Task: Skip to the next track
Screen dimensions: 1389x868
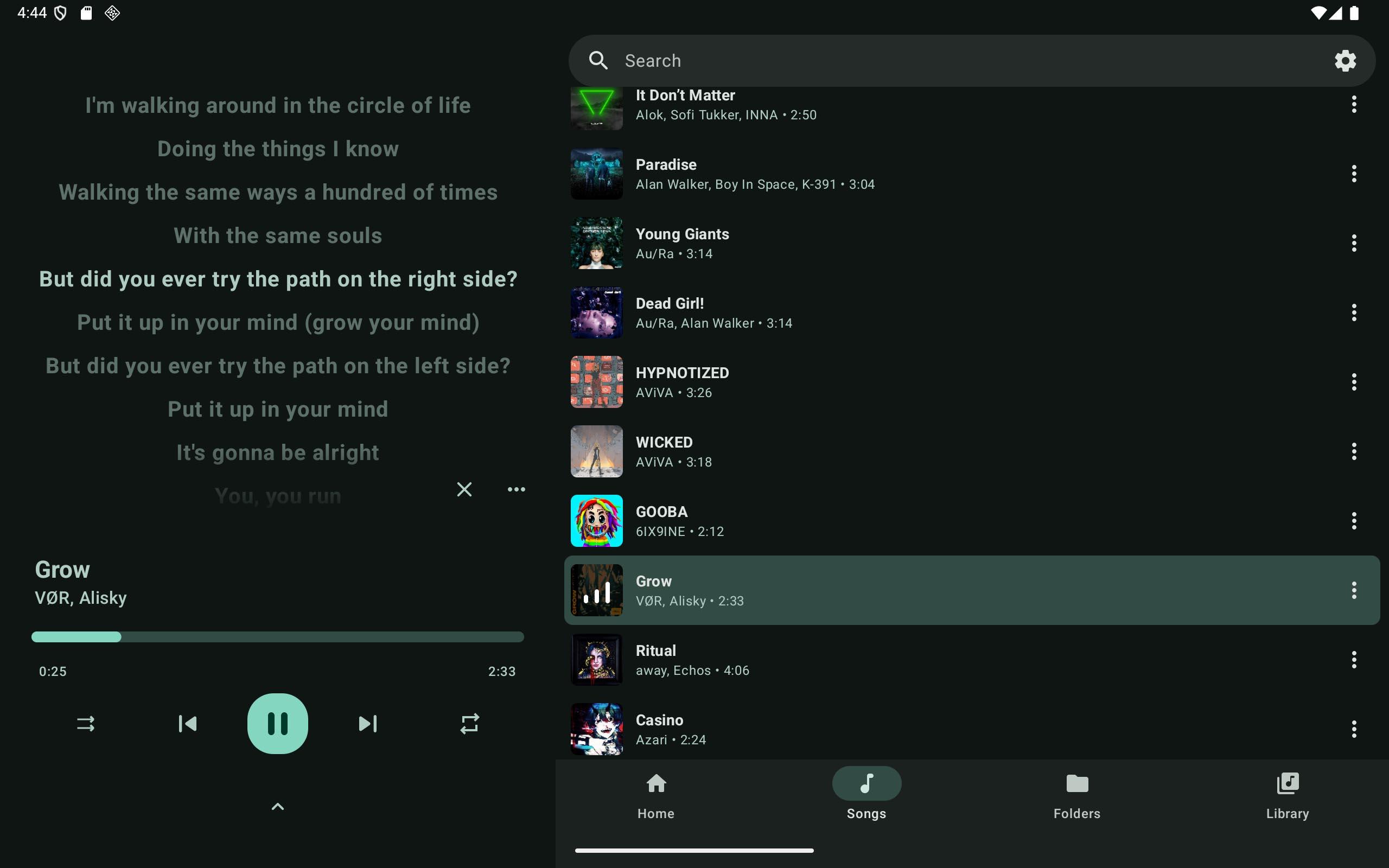Action: pyautogui.click(x=367, y=723)
